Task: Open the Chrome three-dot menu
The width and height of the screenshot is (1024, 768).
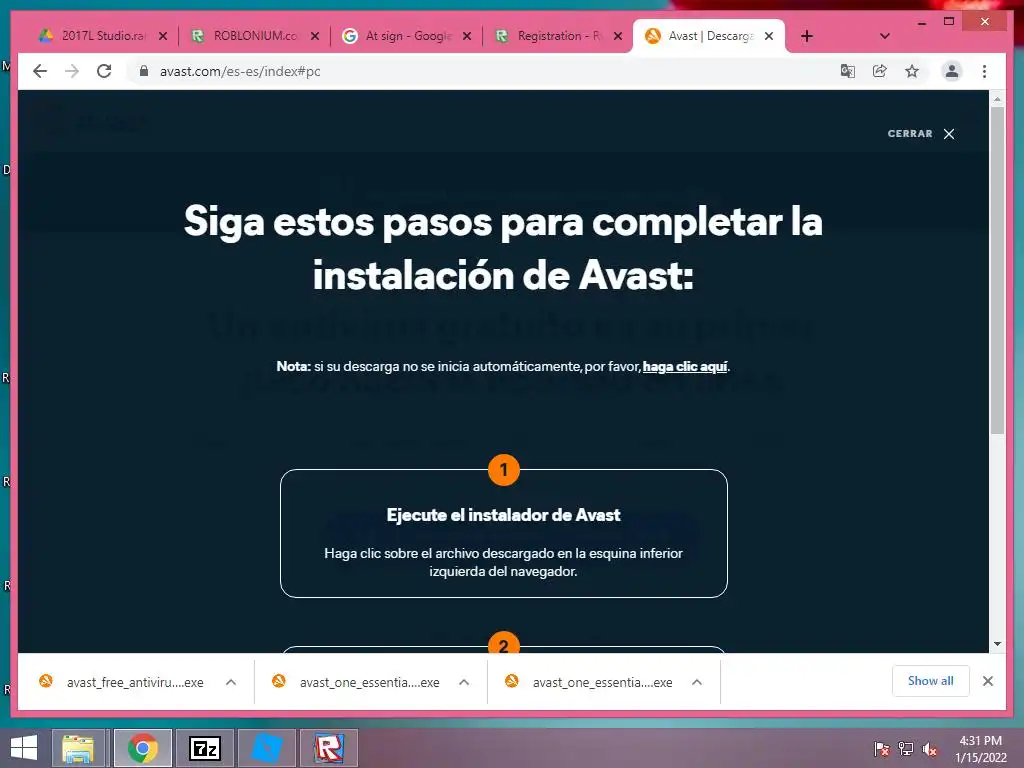Action: (984, 71)
